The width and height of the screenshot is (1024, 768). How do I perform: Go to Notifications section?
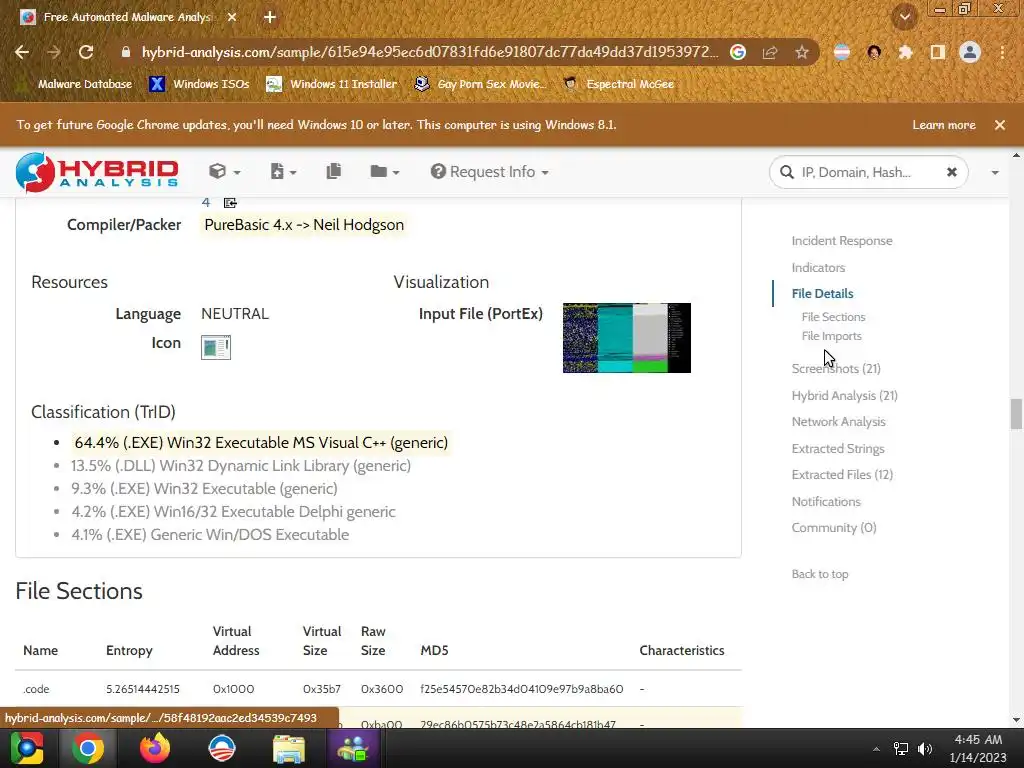(826, 501)
